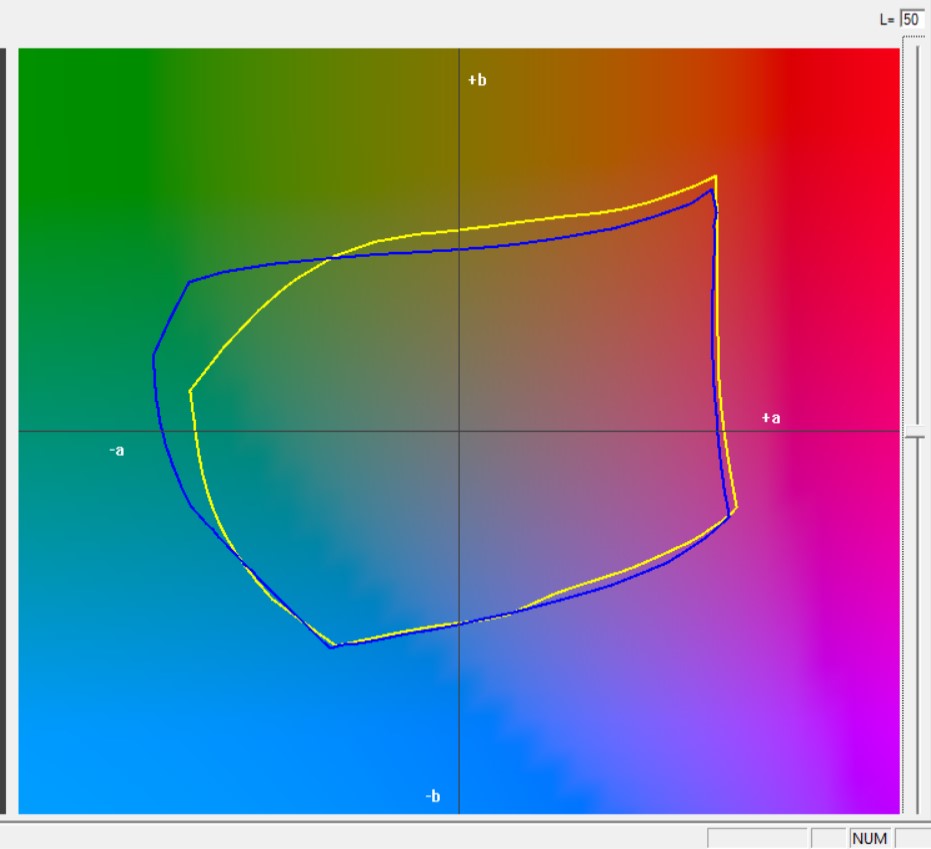Click the gamut outlines' bottom-right corner
Viewport: 931px width, 849px height.
pos(734,512)
